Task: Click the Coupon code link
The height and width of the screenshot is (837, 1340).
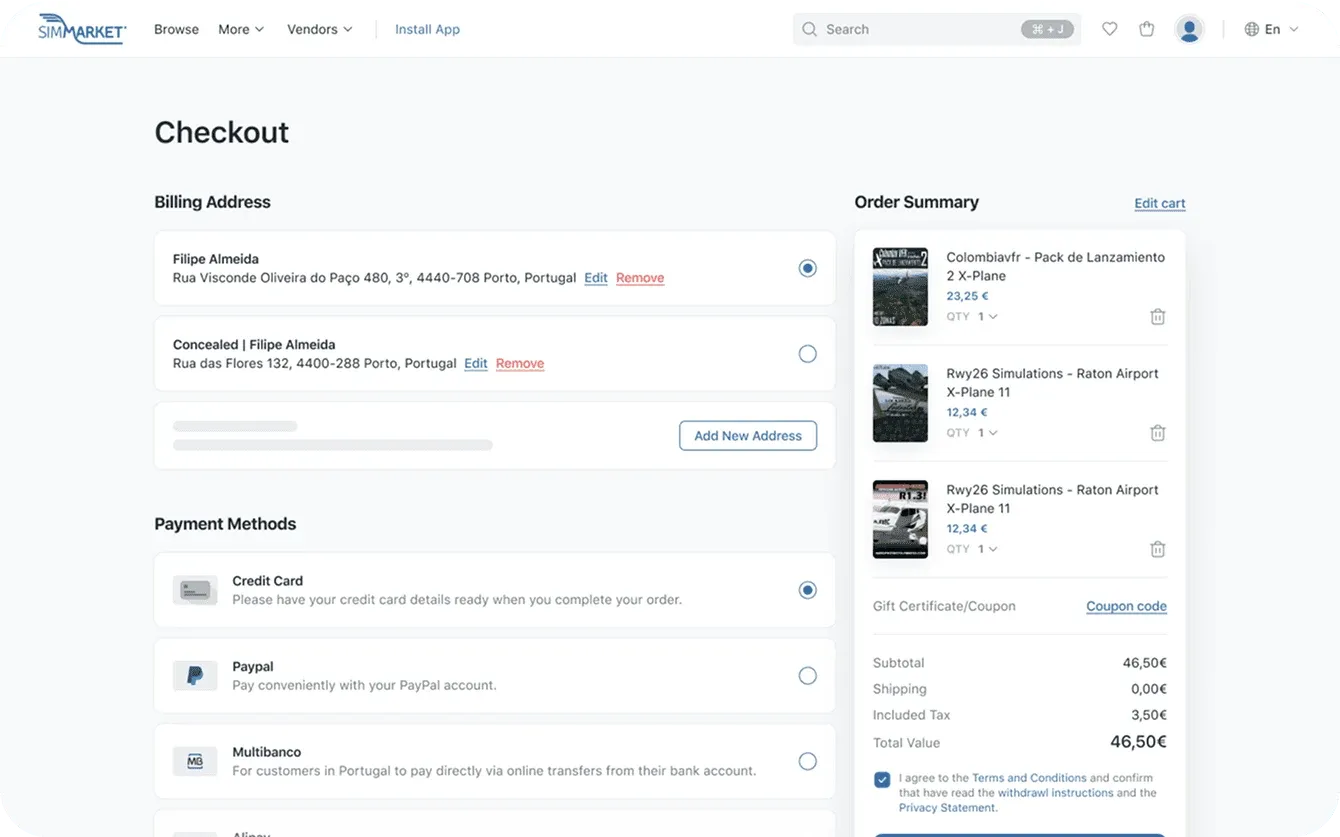Action: coord(1126,606)
